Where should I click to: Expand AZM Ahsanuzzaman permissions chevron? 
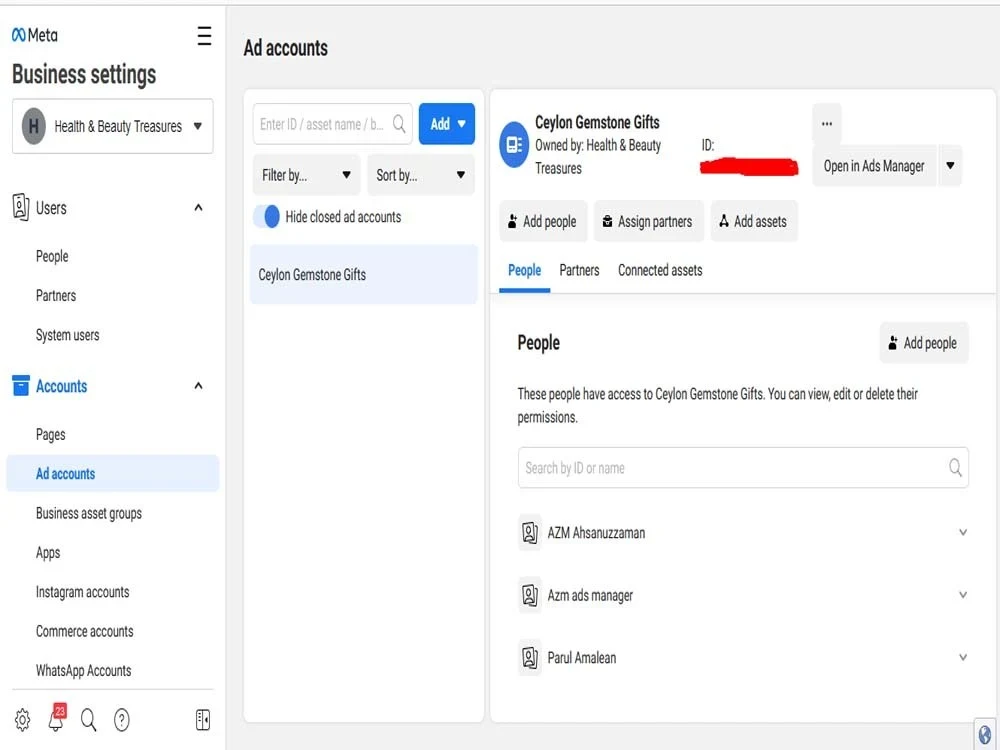[x=963, y=533]
